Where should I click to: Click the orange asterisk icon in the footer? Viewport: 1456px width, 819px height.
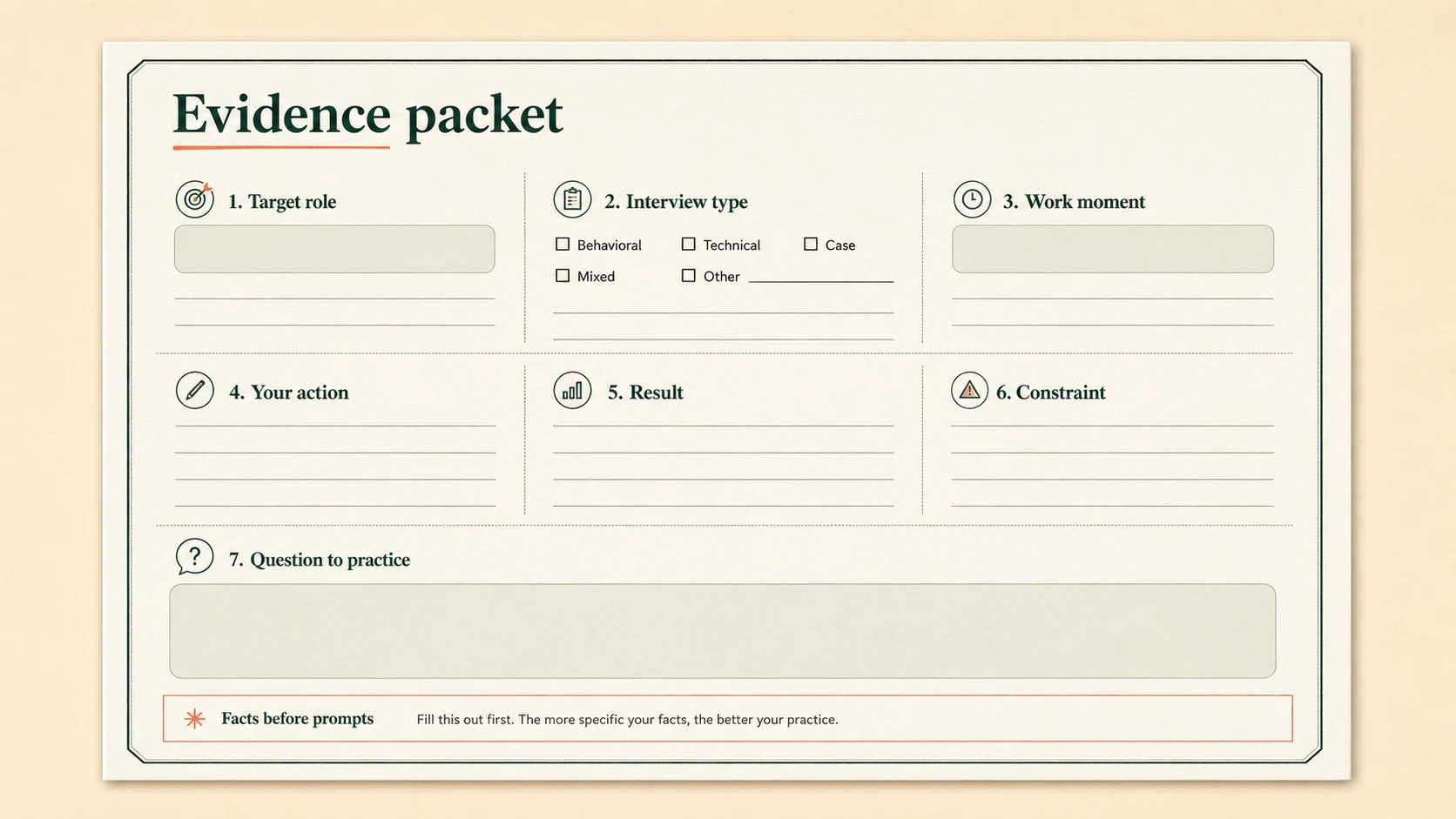coord(195,719)
